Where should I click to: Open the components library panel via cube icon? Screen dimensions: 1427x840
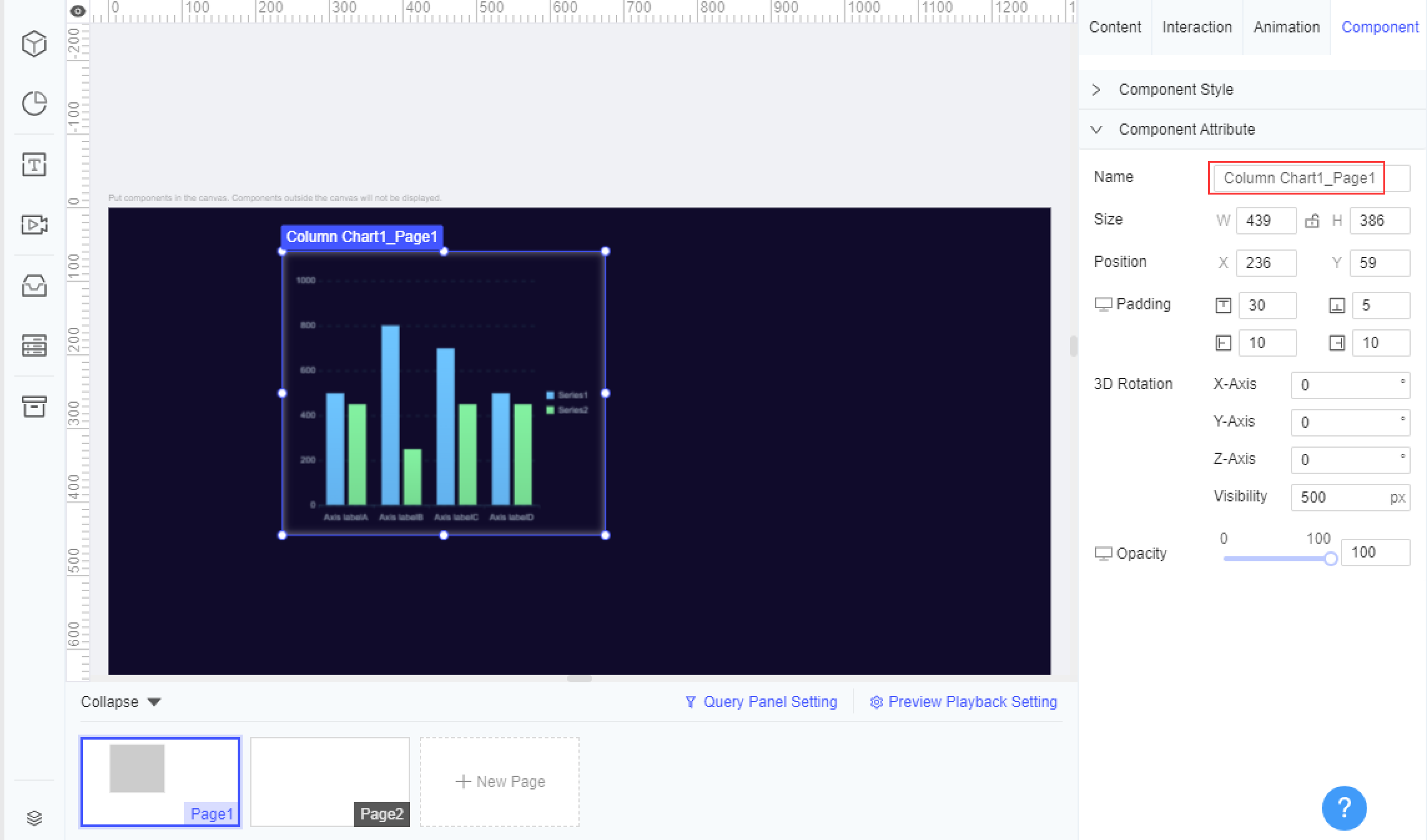34,44
